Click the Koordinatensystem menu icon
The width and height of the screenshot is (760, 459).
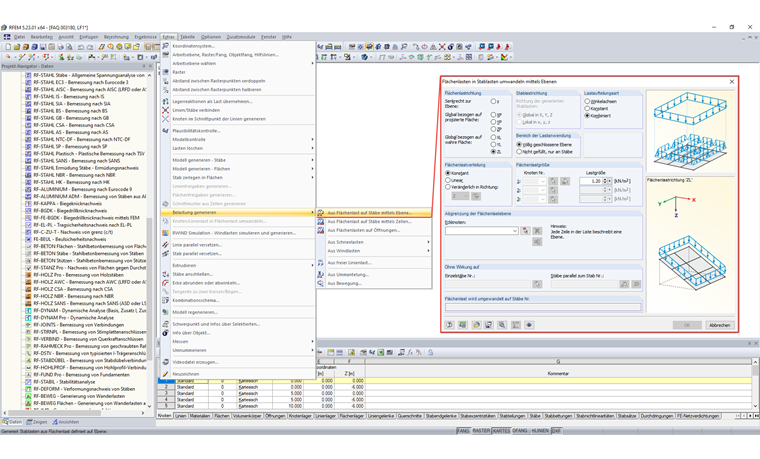165,46
